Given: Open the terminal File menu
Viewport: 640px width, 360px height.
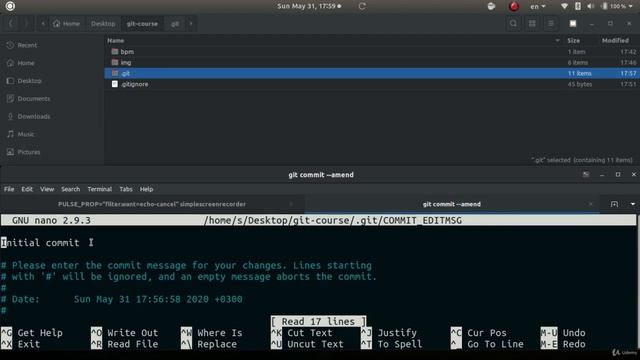Looking at the screenshot, I should (9, 189).
